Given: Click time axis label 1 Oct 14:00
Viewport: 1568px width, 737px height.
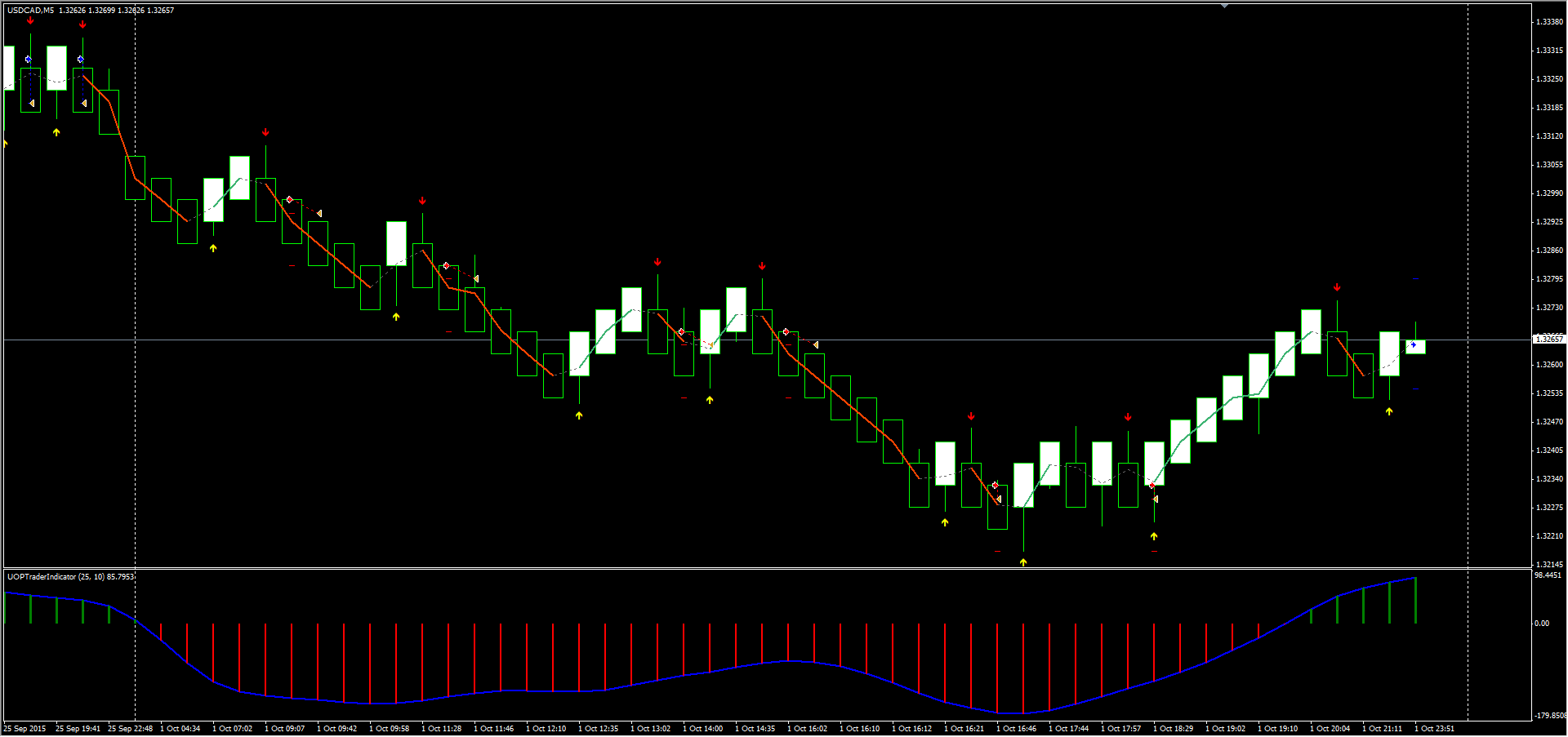Looking at the screenshot, I should [x=703, y=729].
